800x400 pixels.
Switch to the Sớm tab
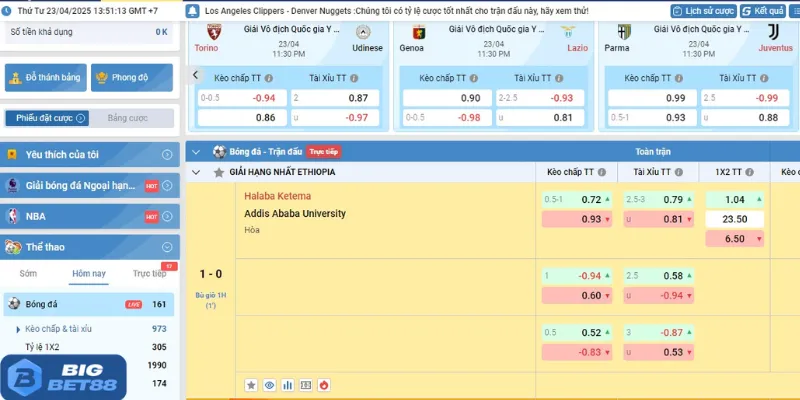[28, 274]
